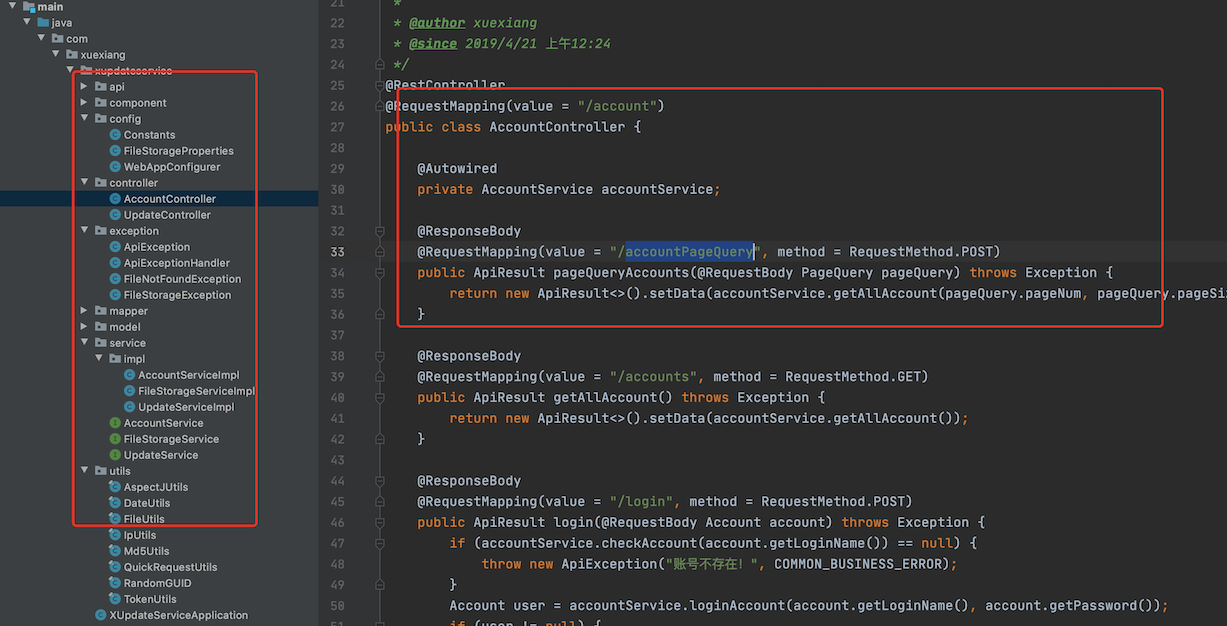The height and width of the screenshot is (626, 1227).
Task: Click the IpUtils class icon
Action: pos(115,535)
